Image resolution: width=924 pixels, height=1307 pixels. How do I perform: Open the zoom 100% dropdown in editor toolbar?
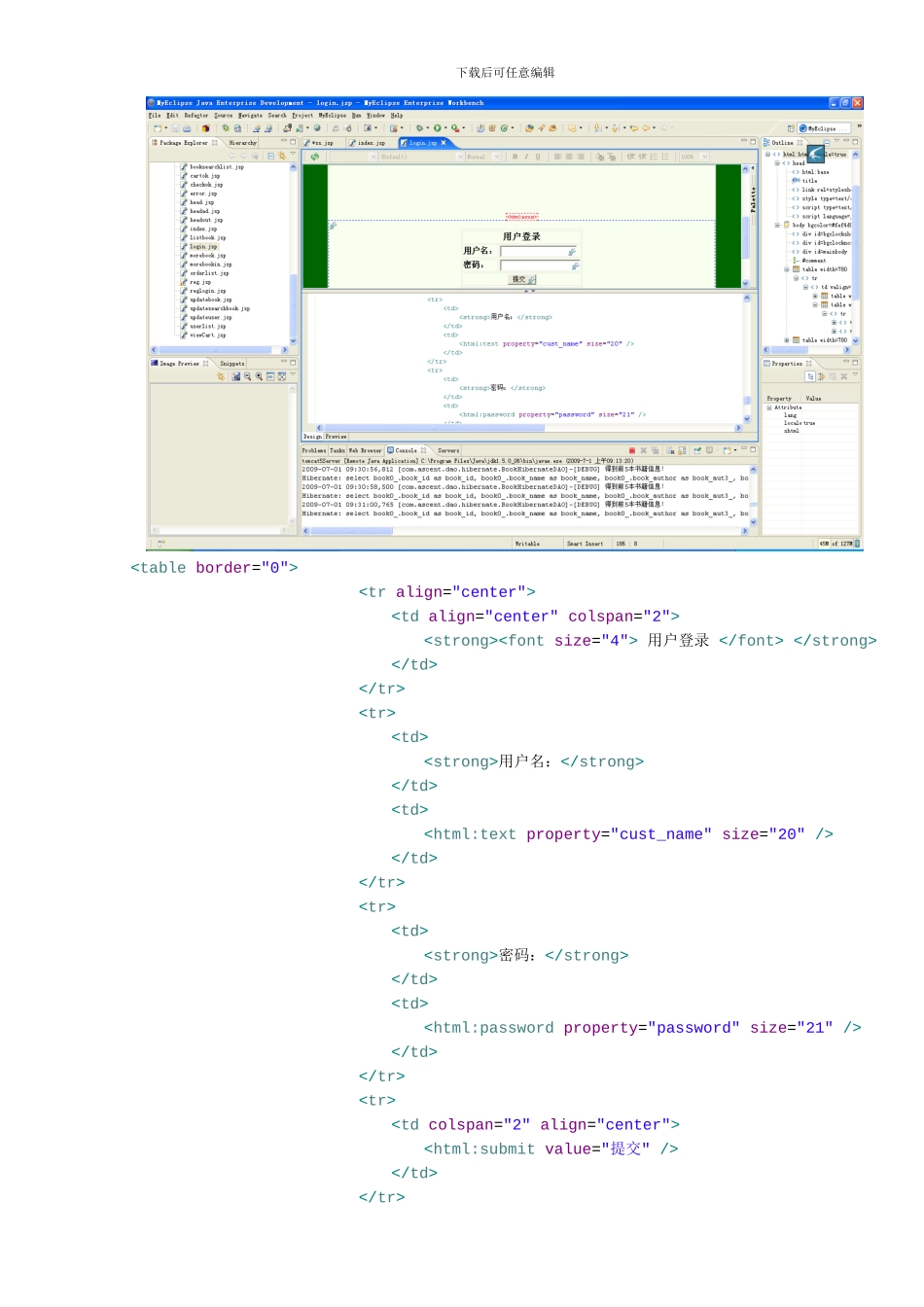pos(693,157)
